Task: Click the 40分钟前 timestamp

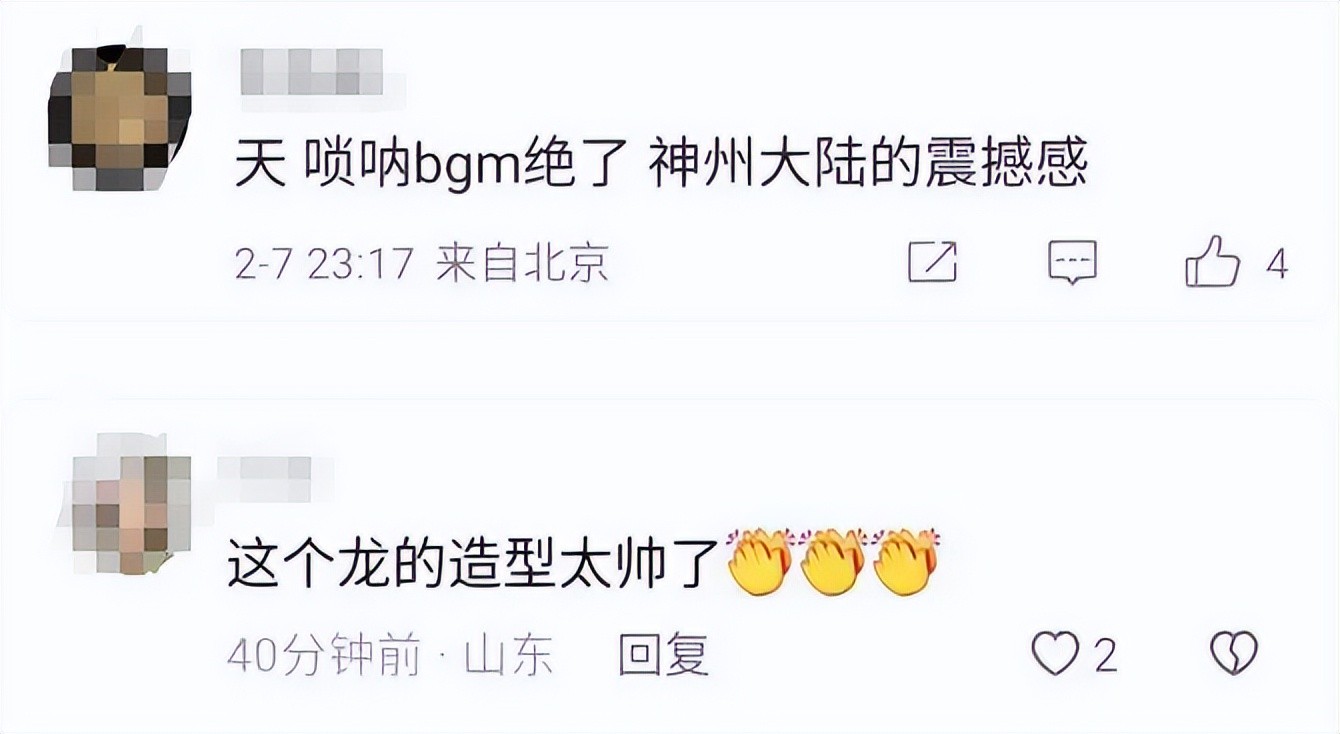Action: [325, 656]
